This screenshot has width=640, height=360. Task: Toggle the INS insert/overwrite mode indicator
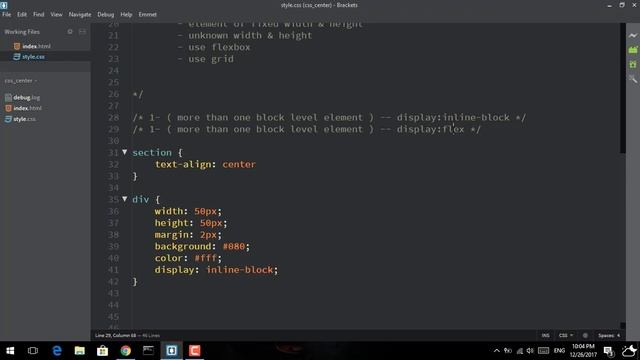[545, 336]
